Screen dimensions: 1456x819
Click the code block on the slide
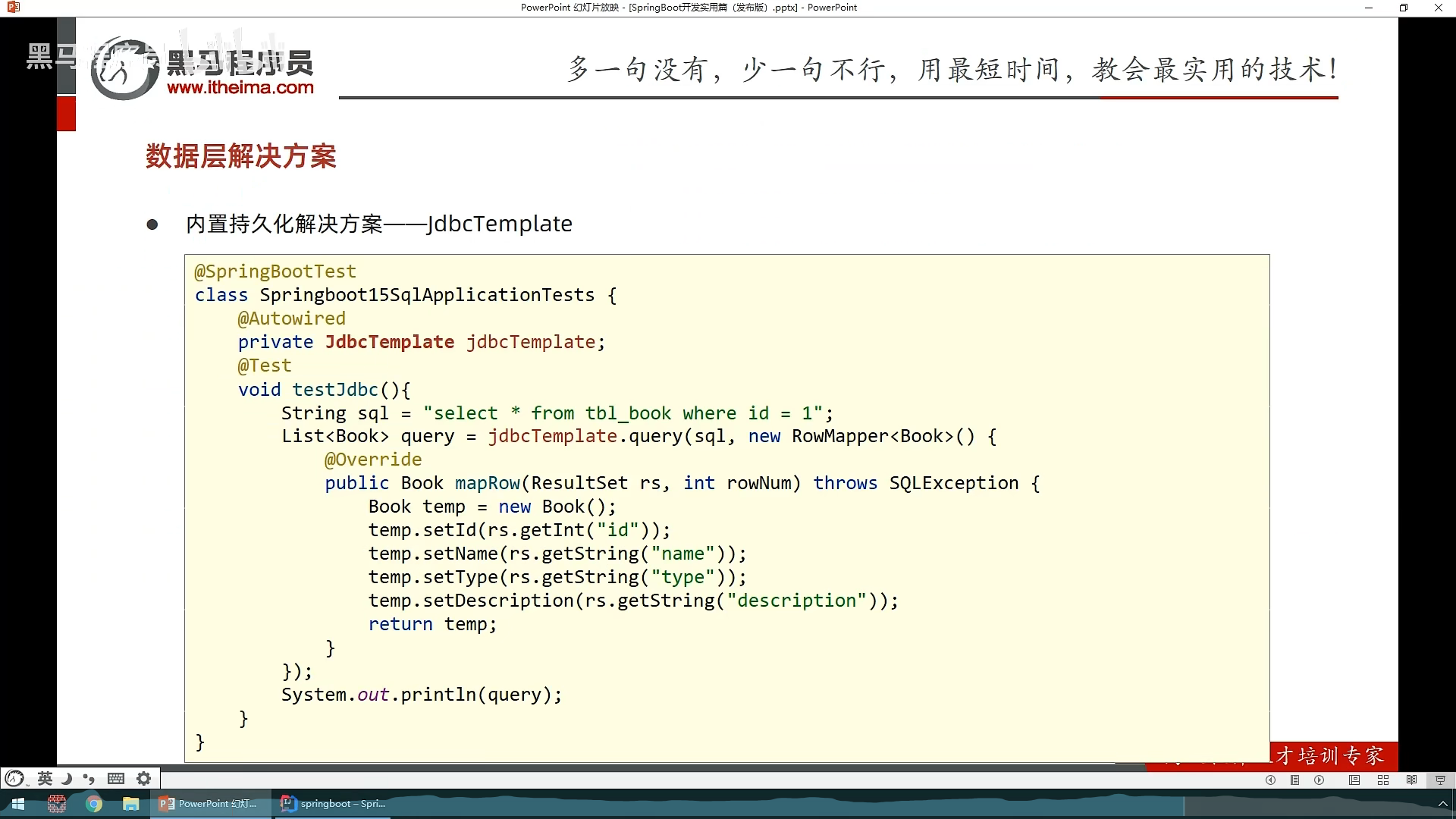726,508
